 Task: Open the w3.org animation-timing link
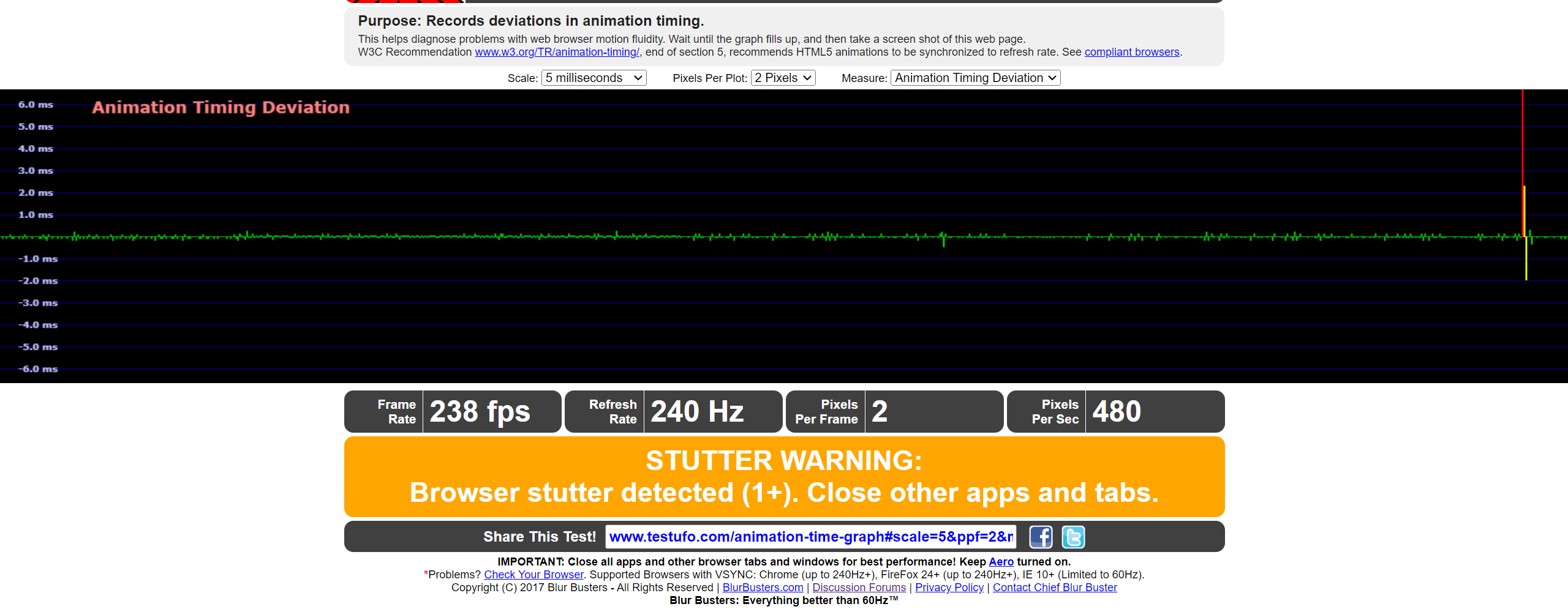(557, 52)
